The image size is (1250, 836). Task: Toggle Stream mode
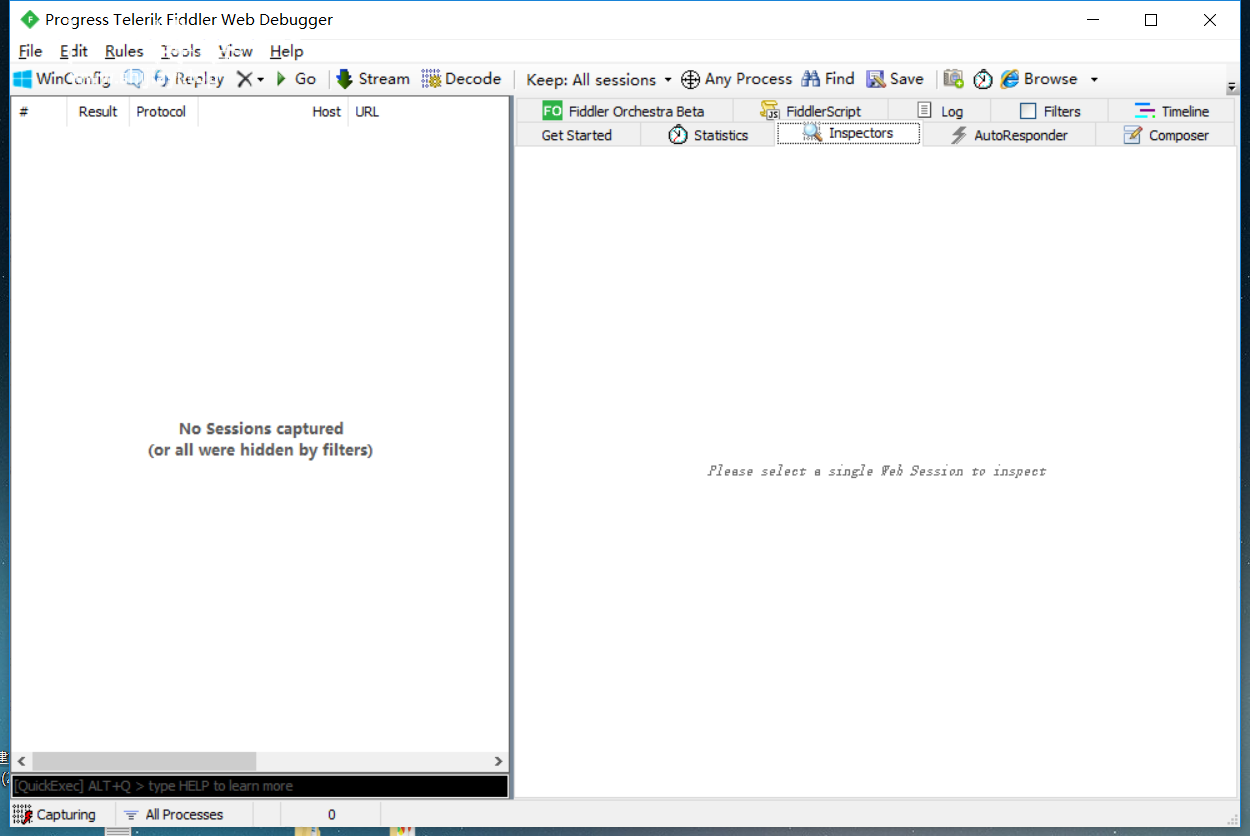(x=373, y=79)
